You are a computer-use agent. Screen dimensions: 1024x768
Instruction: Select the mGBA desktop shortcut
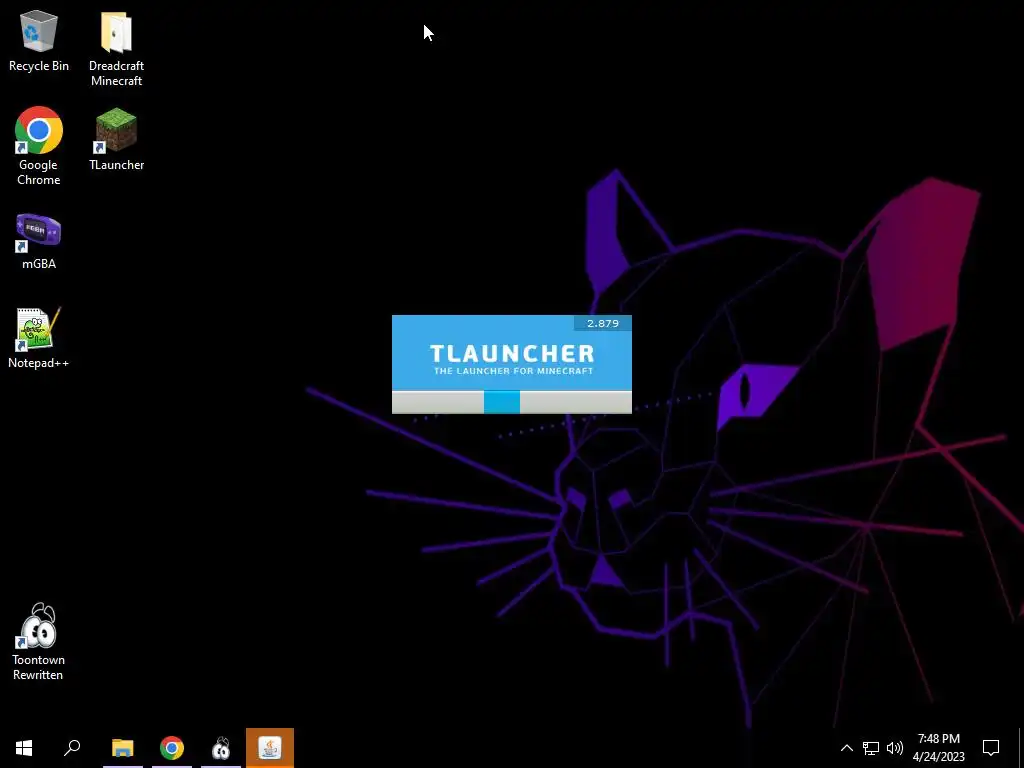coord(39,242)
